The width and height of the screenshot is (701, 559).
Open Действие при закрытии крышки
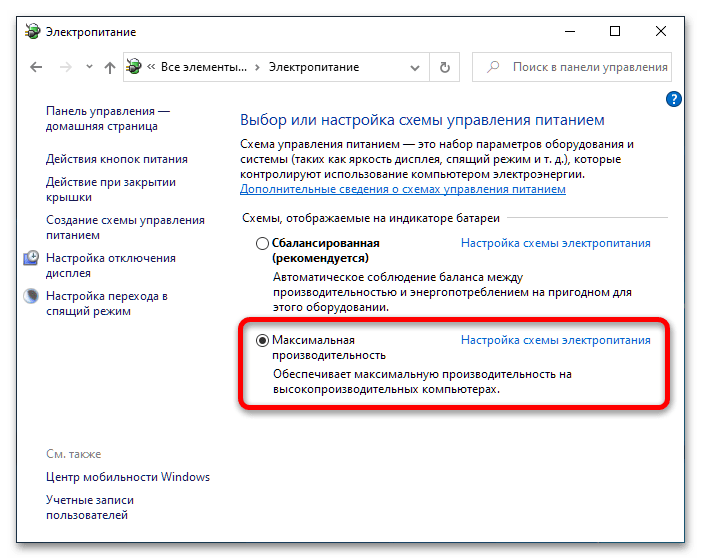tap(111, 190)
